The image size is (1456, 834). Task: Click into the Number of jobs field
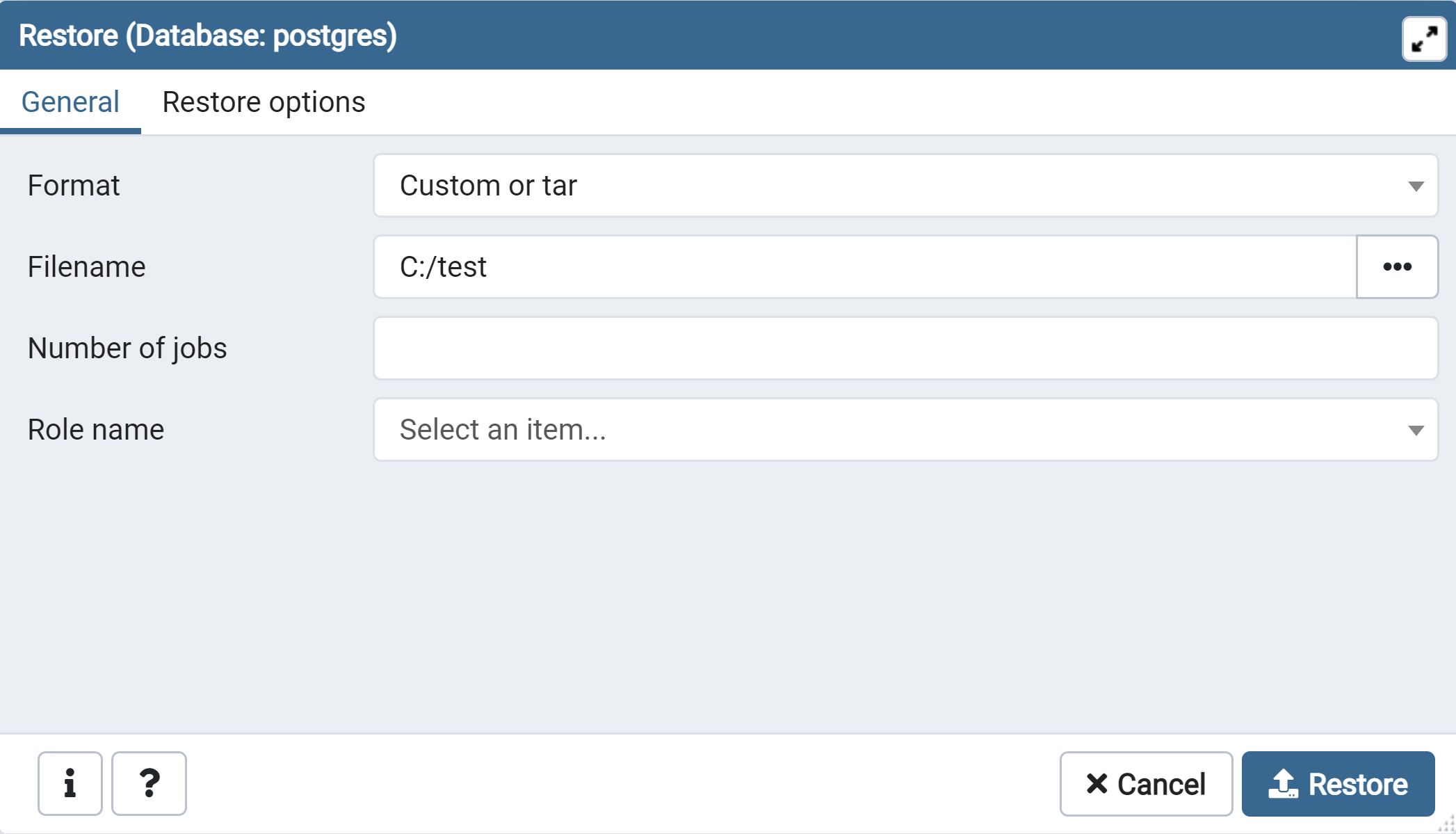[905, 348]
